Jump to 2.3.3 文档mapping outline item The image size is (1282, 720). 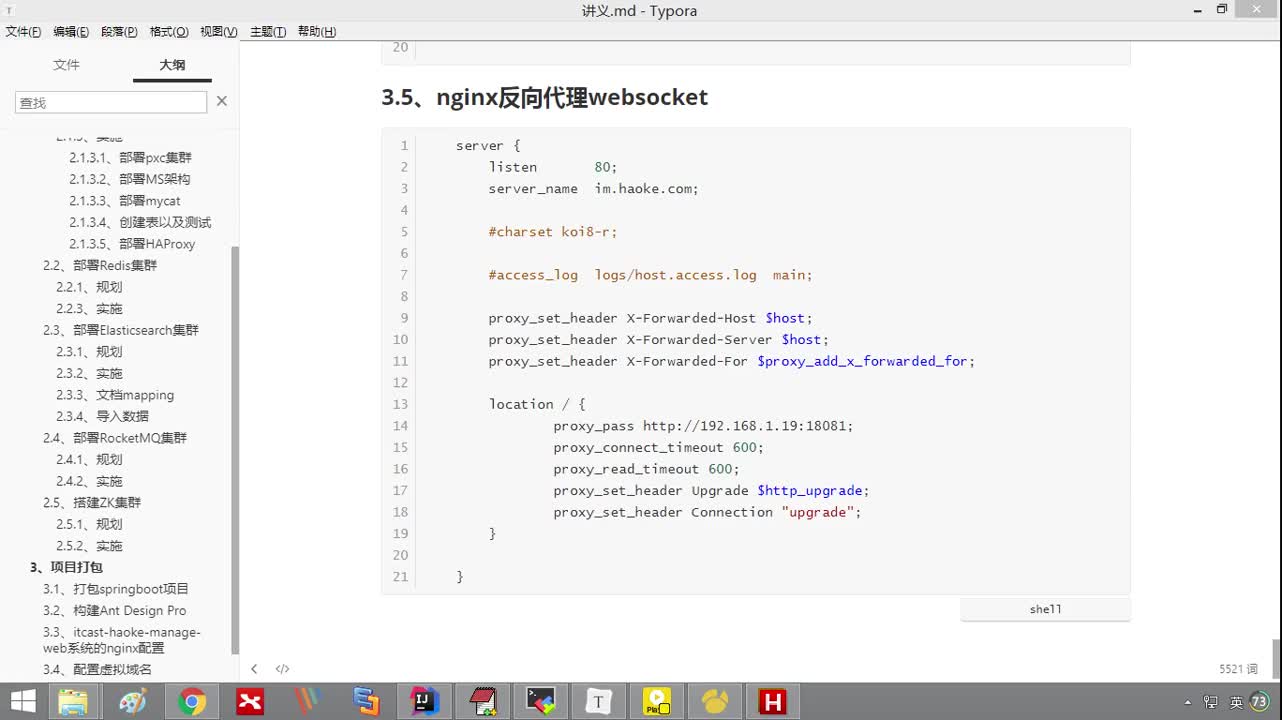(x=115, y=395)
